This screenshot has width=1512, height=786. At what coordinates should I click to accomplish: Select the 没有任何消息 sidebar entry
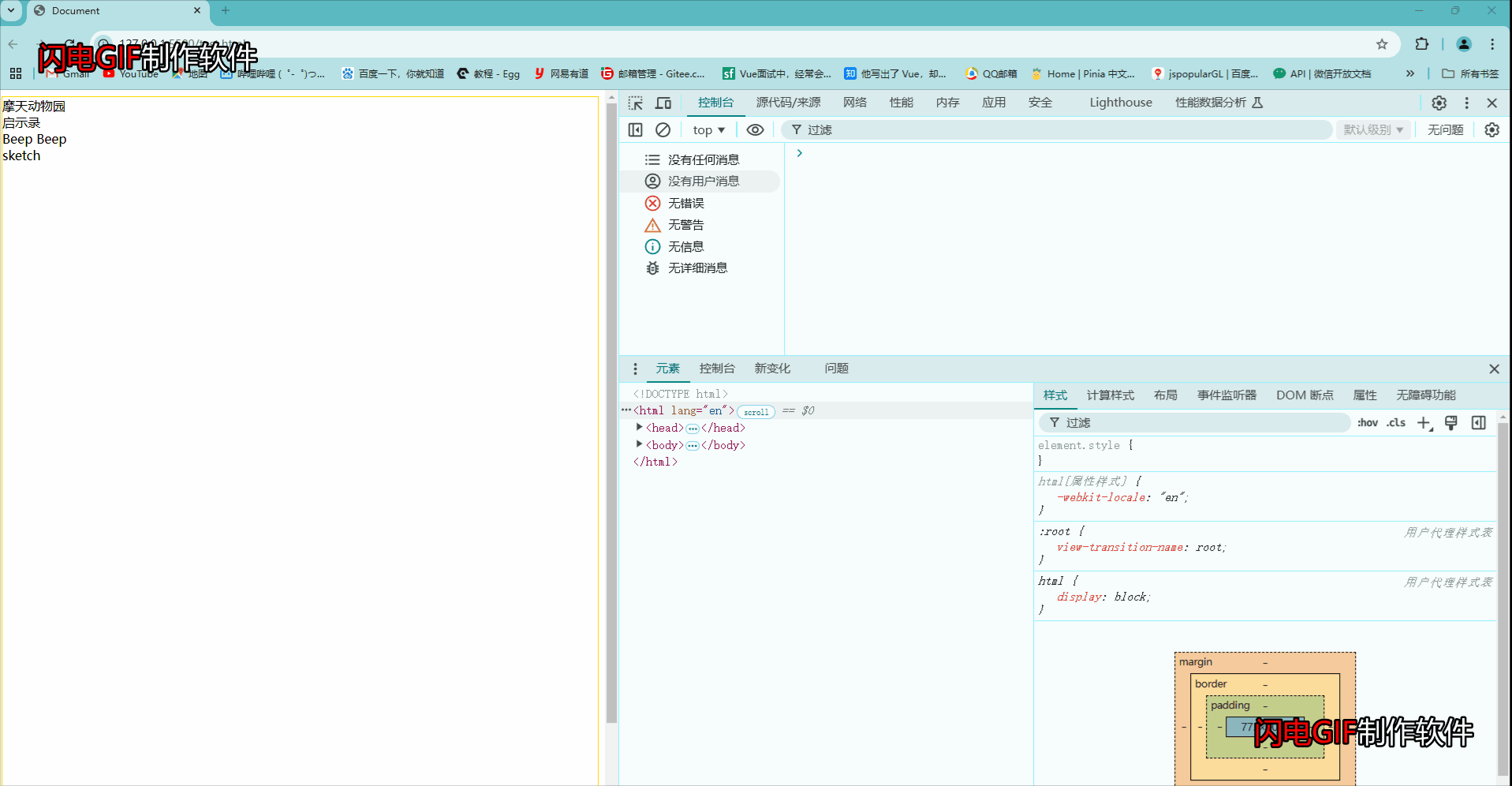[x=693, y=159]
